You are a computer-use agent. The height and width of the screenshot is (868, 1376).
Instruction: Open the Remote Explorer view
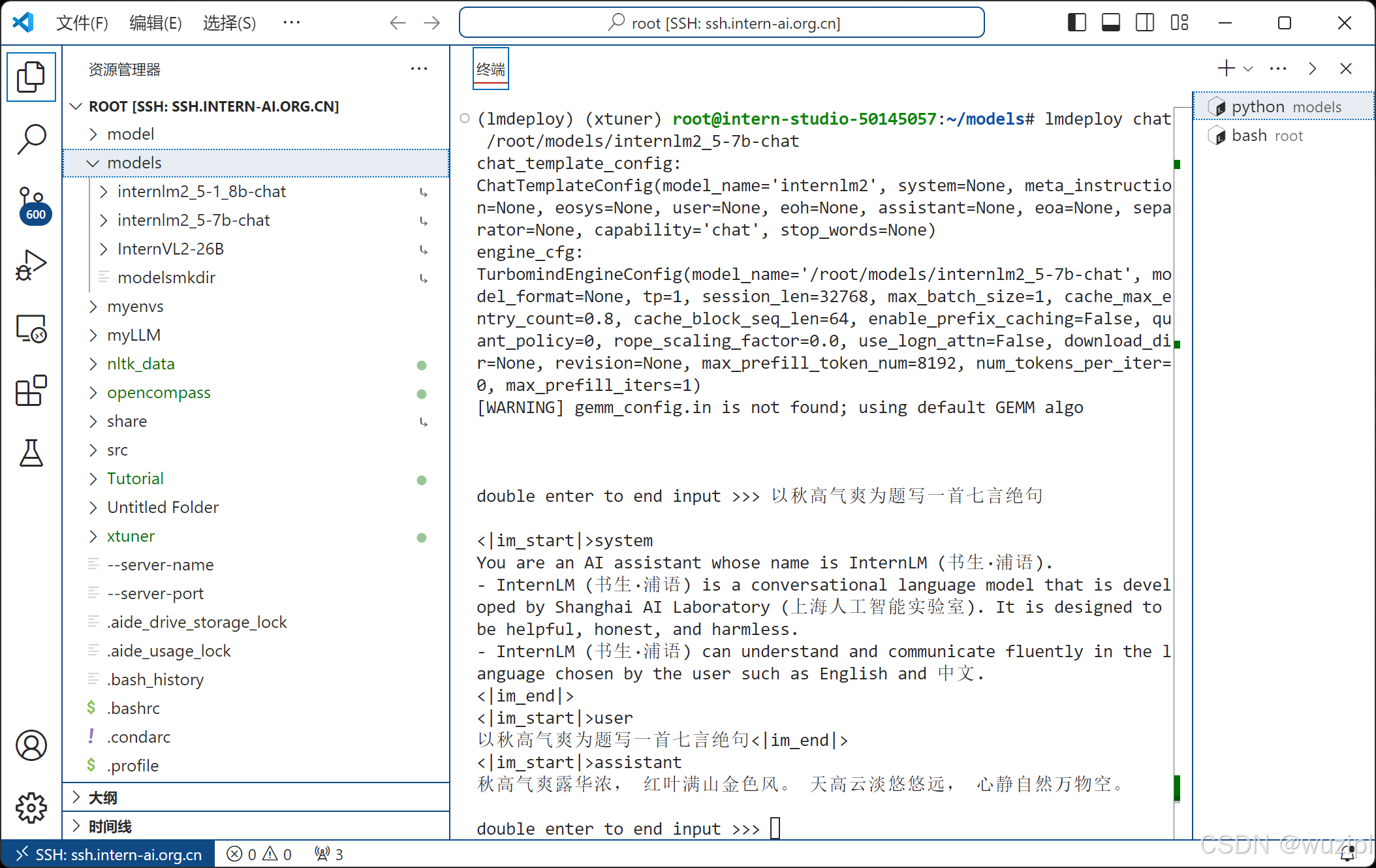31,328
